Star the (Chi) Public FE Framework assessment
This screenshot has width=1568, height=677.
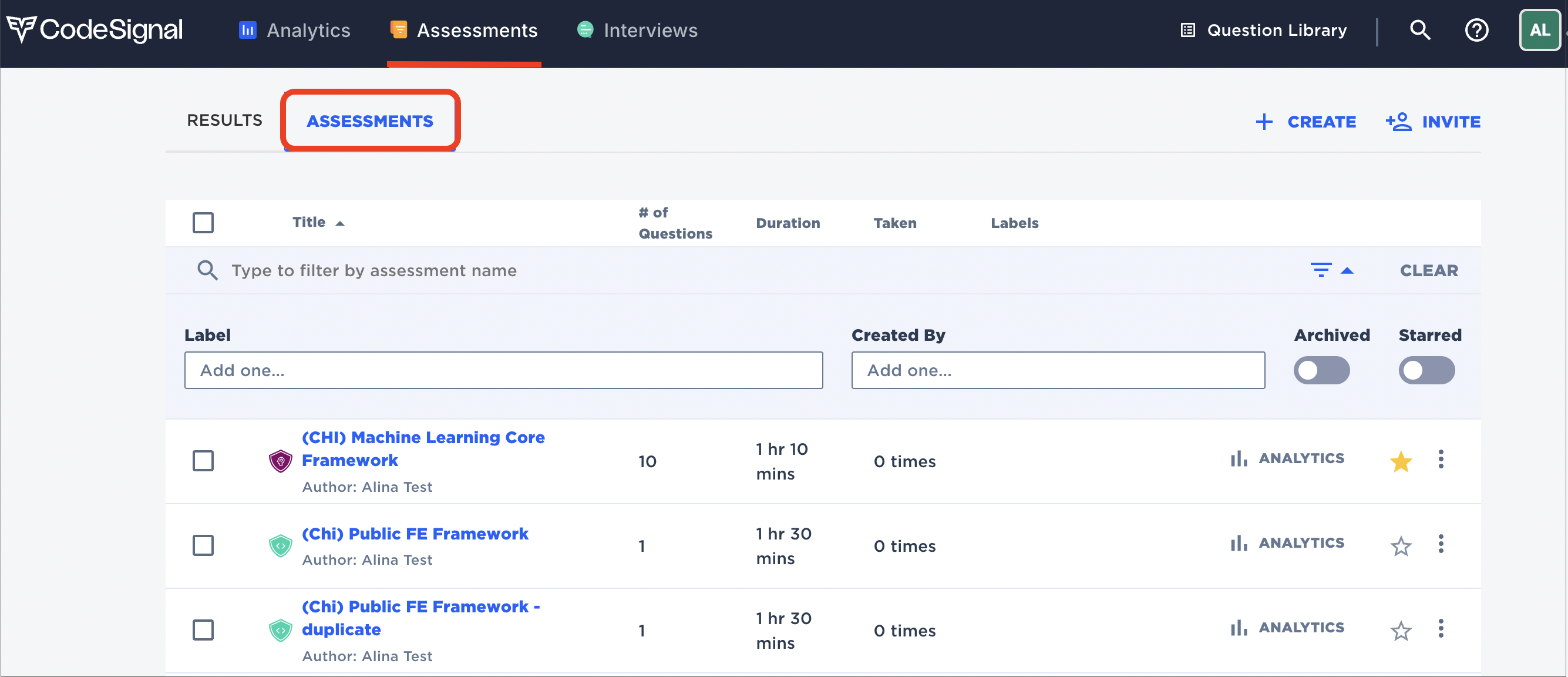point(1401,545)
